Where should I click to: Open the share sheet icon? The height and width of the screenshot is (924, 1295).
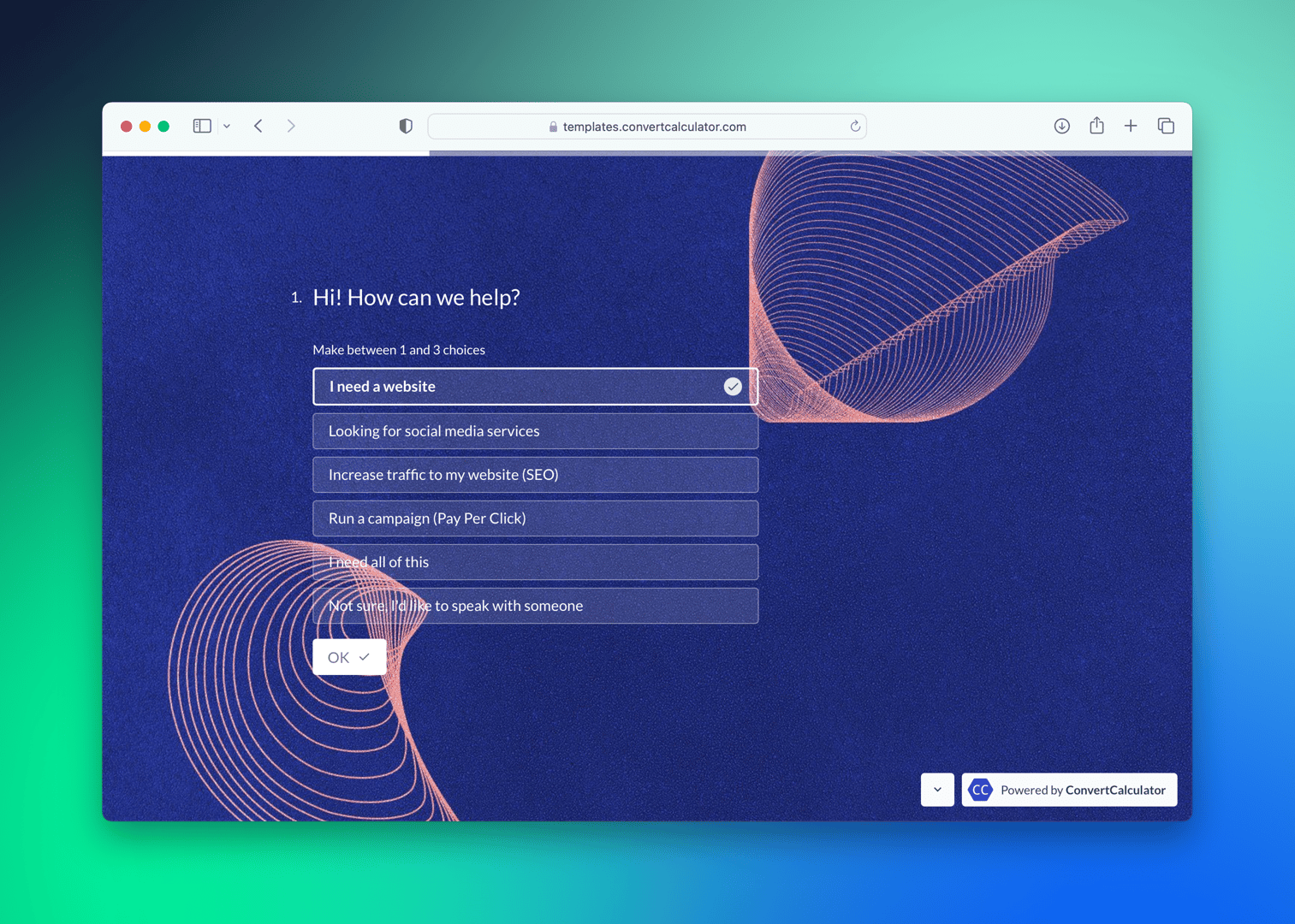(x=1096, y=125)
